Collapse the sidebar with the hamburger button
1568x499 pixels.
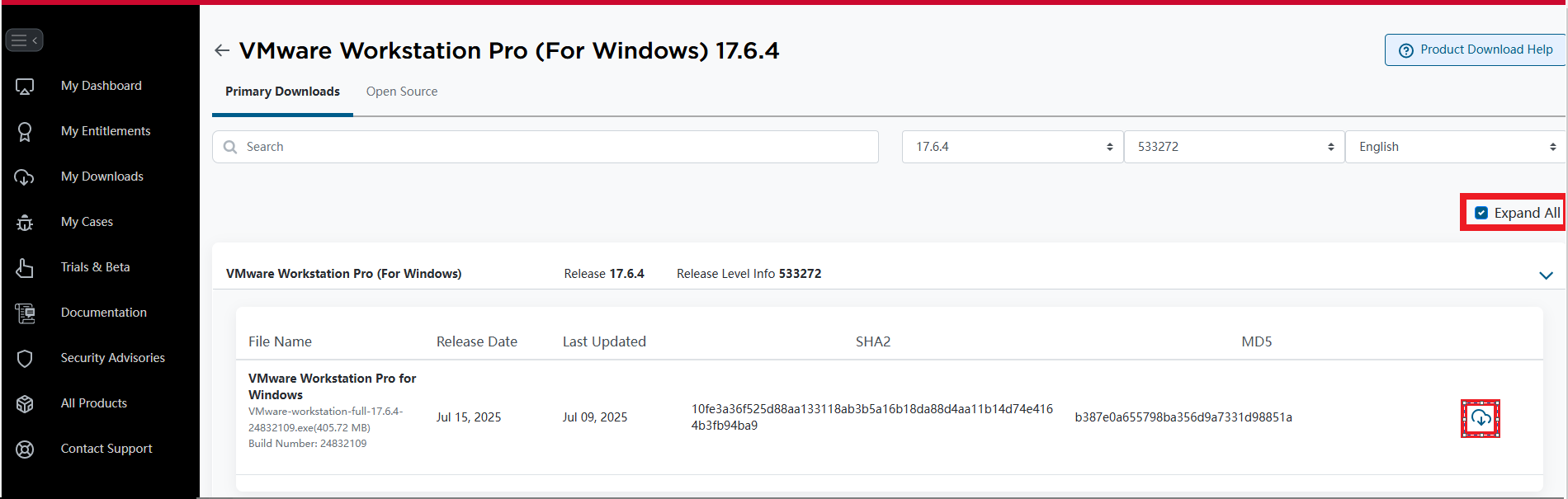point(24,40)
